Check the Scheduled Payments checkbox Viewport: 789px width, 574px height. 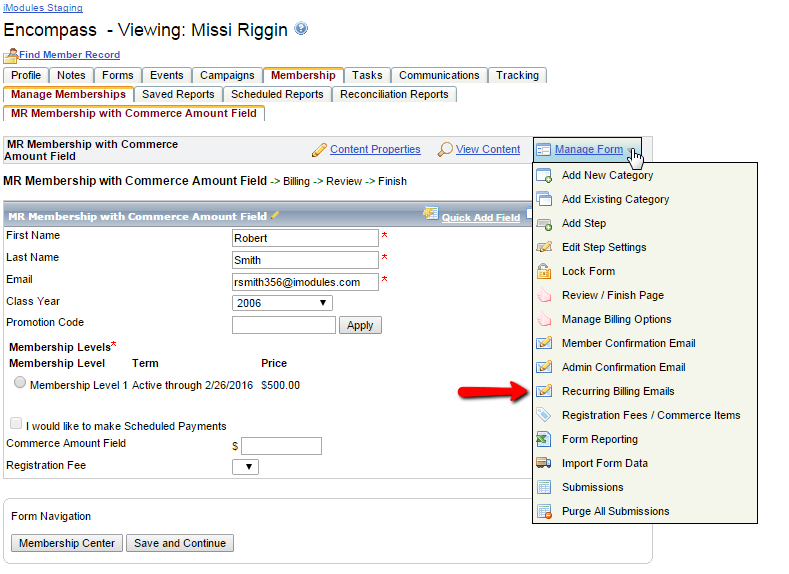tap(16, 423)
